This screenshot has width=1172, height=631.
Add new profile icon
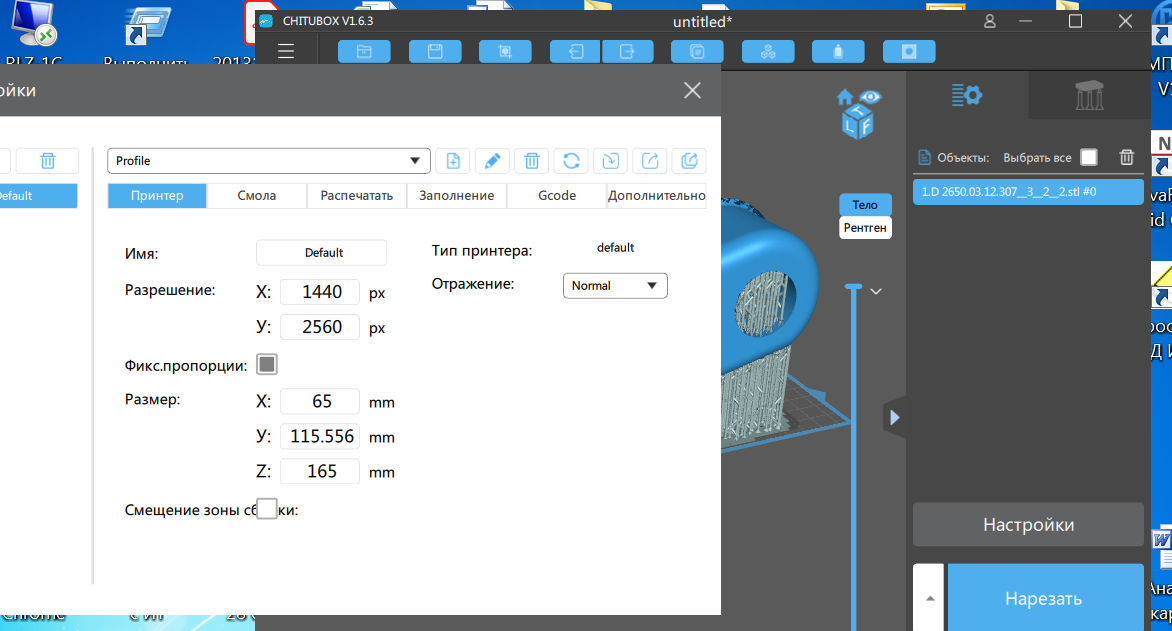tap(453, 161)
